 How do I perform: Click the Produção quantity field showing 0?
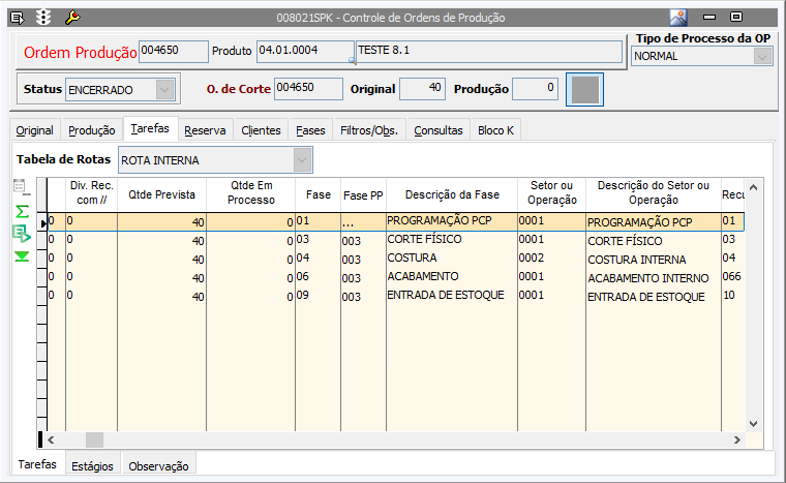[x=535, y=89]
